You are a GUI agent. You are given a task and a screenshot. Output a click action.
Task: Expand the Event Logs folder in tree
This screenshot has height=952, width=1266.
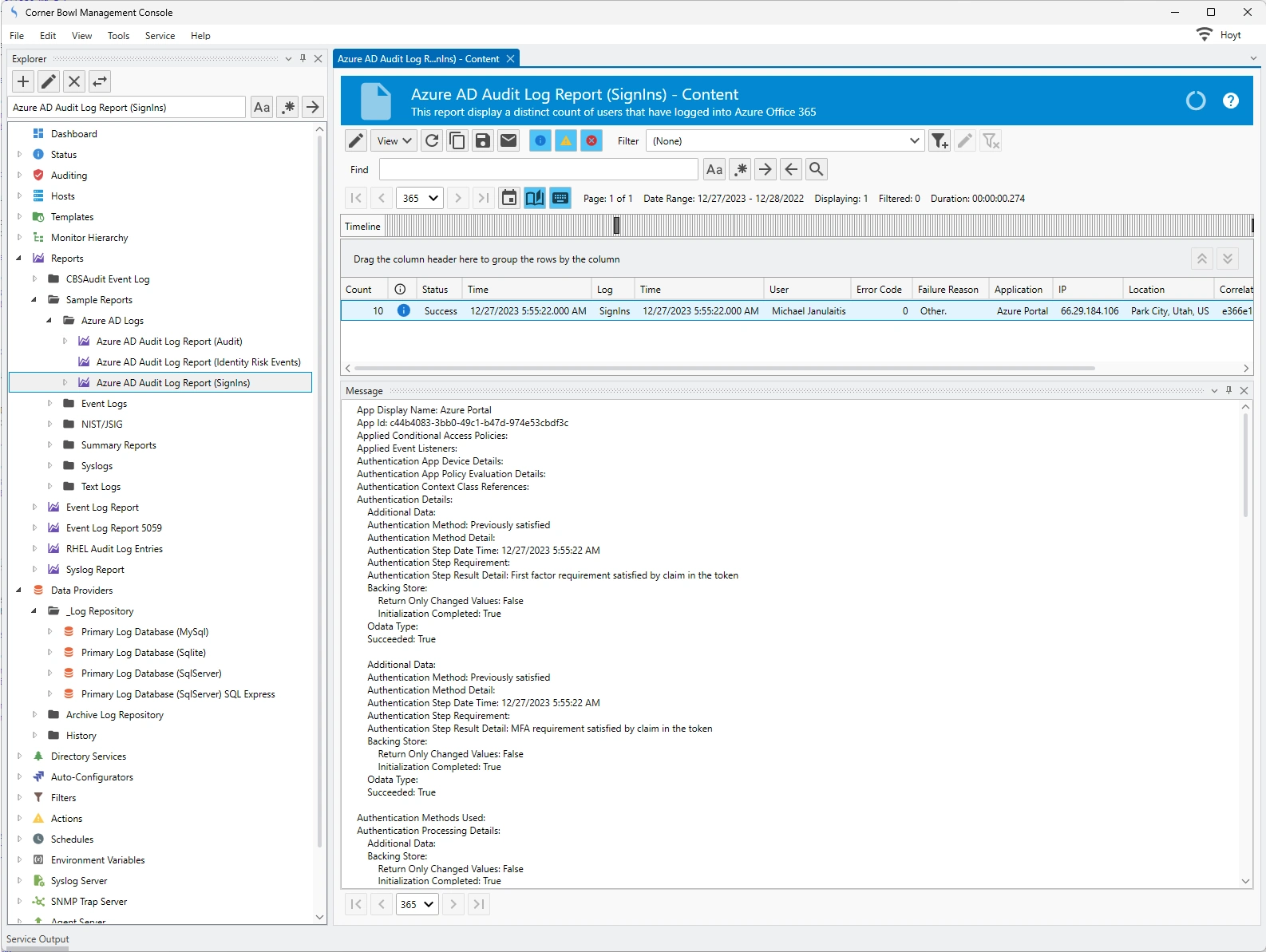point(49,404)
